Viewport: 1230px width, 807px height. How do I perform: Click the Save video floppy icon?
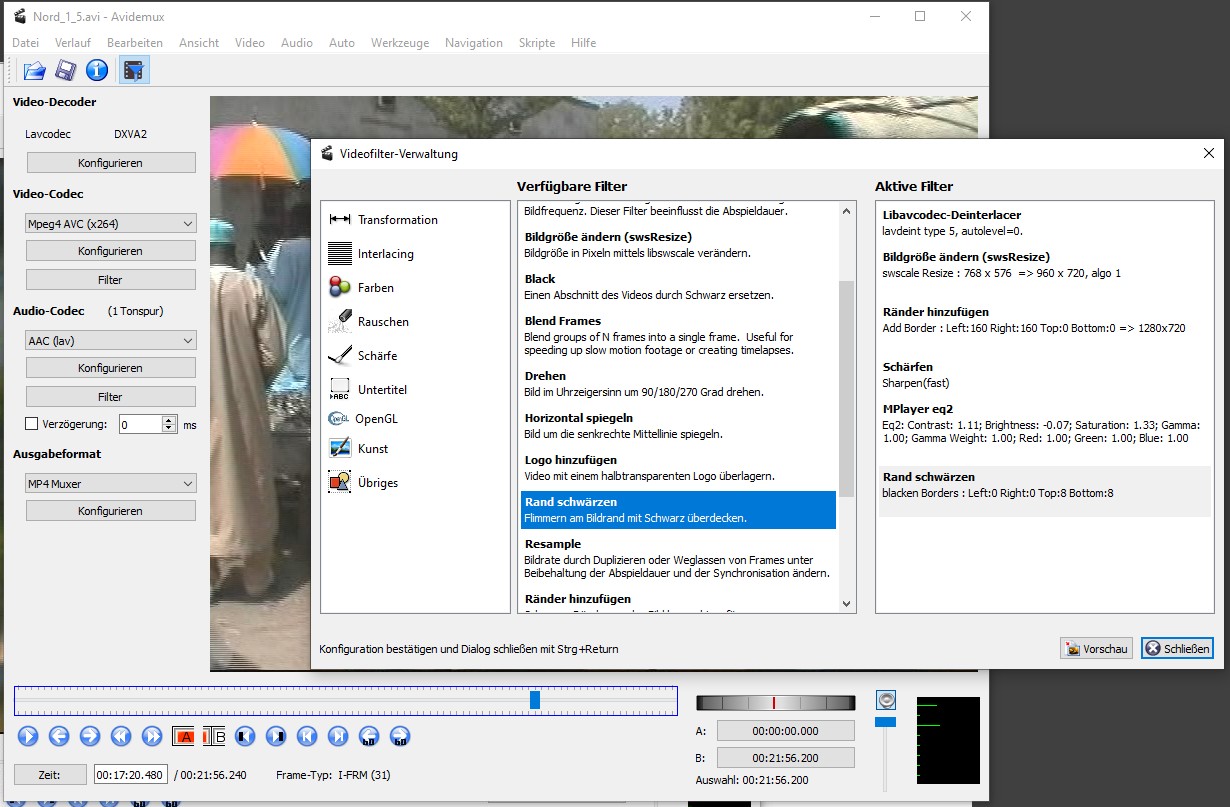point(66,70)
